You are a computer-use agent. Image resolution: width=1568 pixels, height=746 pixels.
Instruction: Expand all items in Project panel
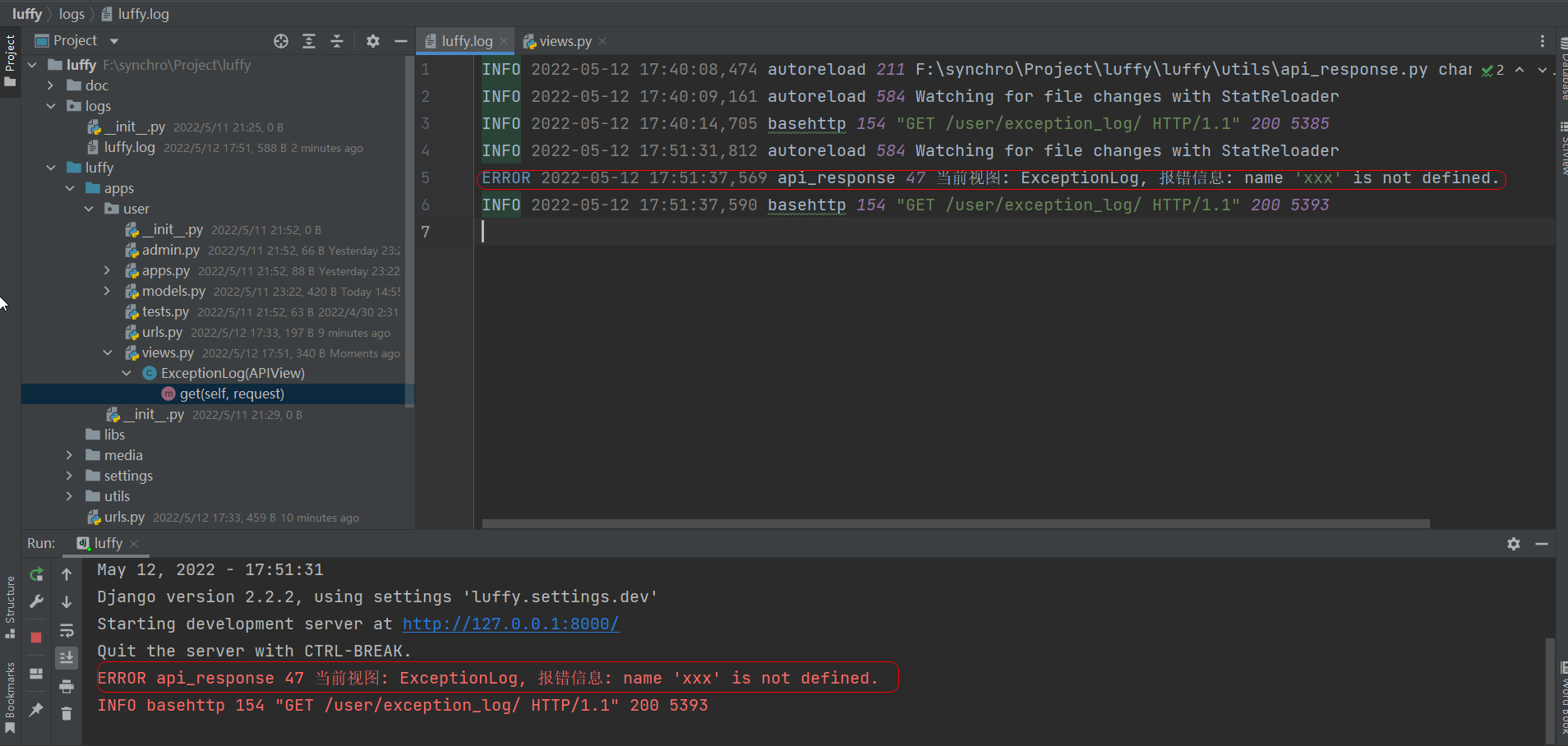click(309, 41)
